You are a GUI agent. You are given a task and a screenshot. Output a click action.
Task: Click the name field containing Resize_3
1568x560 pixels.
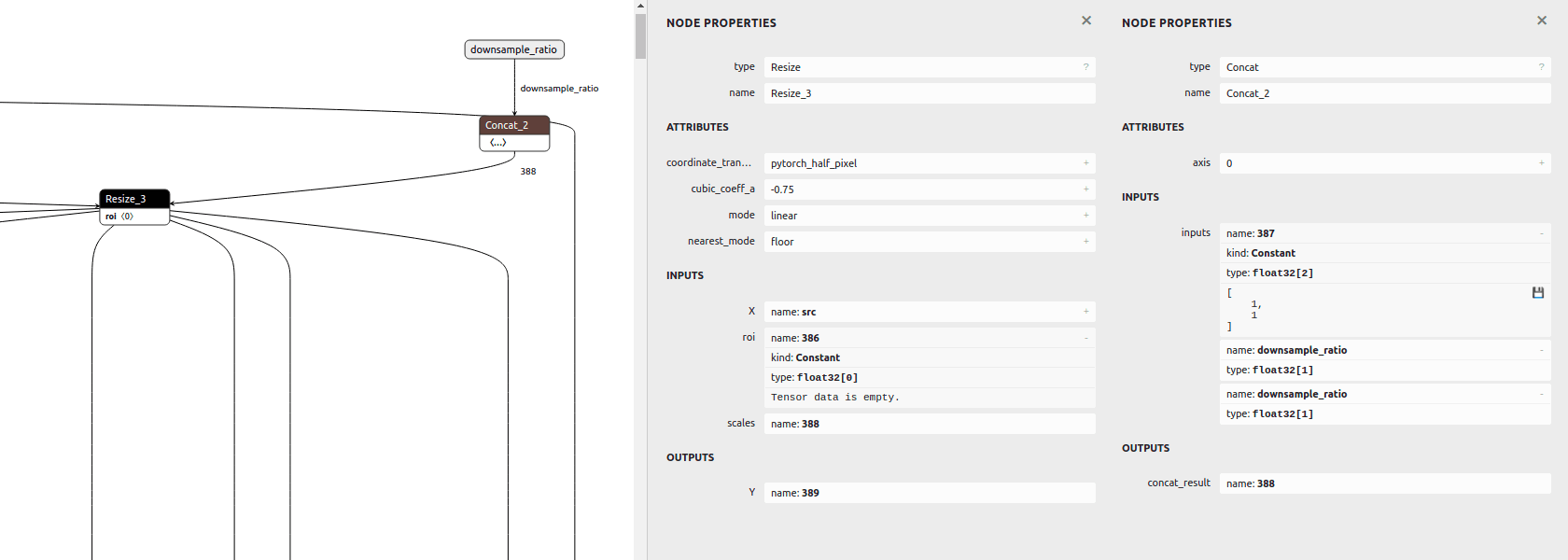pyautogui.click(x=929, y=93)
